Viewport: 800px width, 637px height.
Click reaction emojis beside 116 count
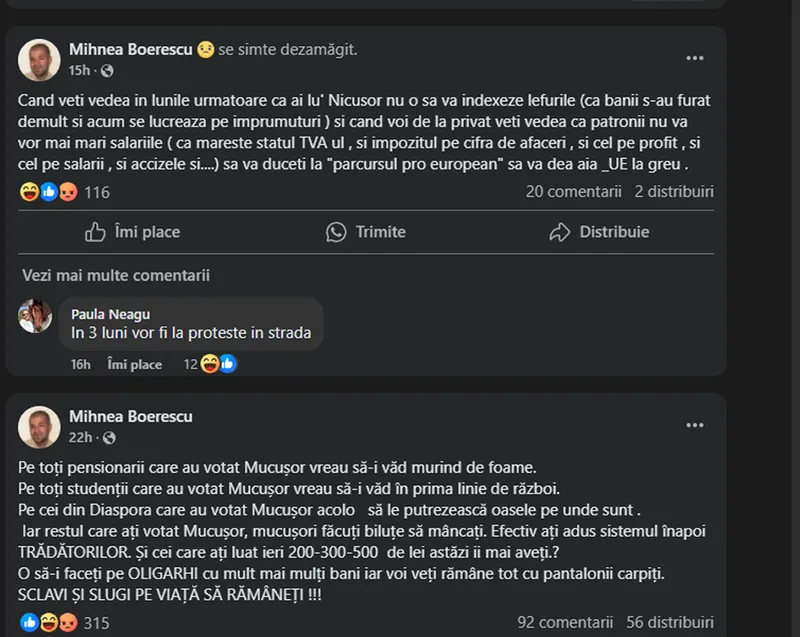point(49,192)
